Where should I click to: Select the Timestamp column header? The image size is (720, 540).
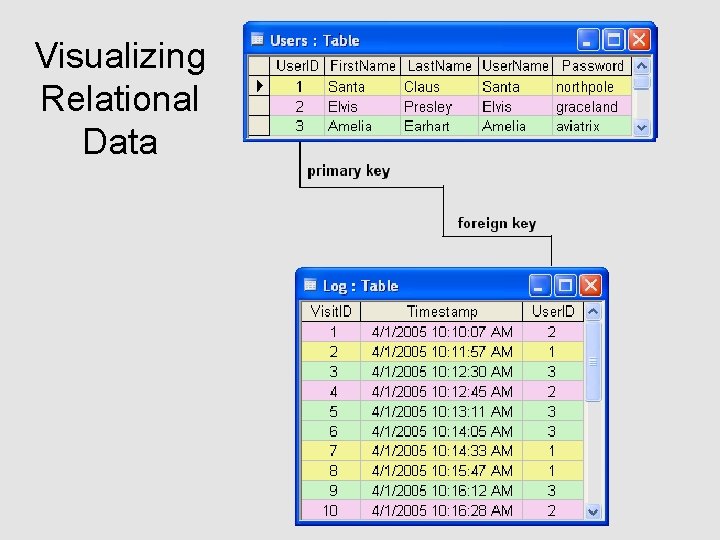point(442,311)
